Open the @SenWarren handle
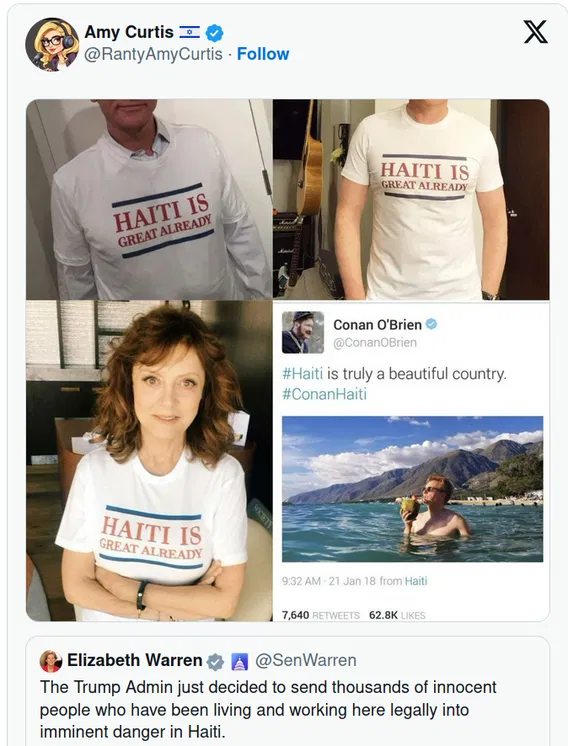 (305, 660)
